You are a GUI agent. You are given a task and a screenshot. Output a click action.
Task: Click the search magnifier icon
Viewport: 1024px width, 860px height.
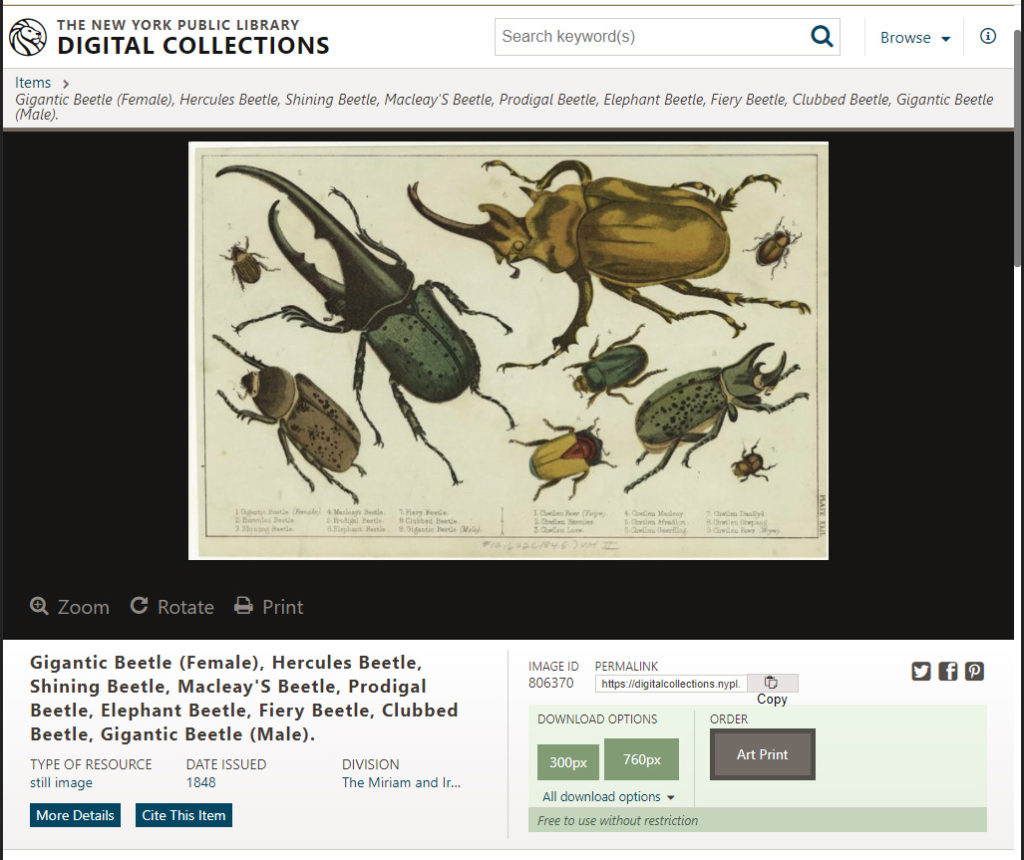point(822,37)
